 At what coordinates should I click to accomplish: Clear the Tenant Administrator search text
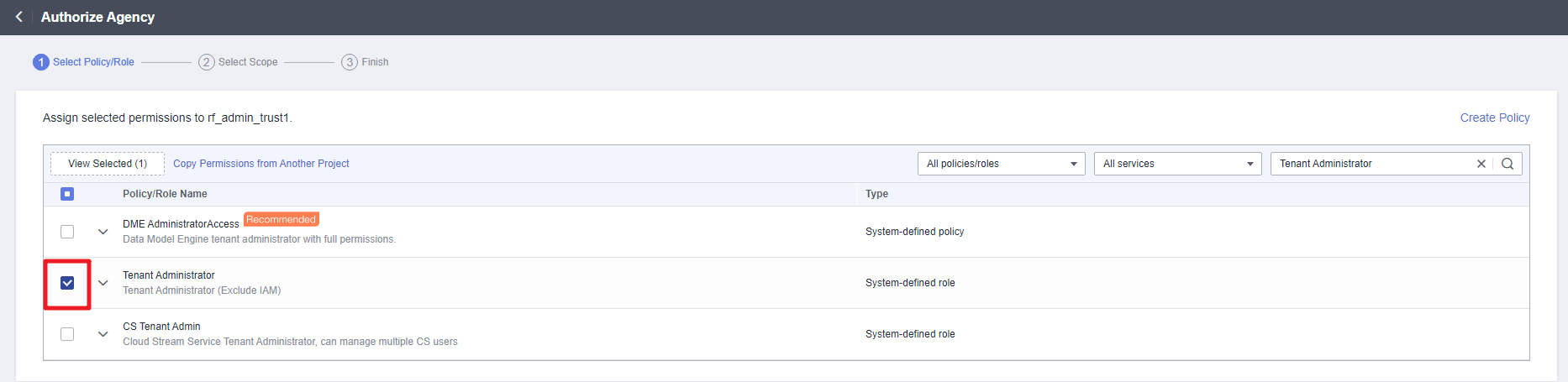point(1481,164)
